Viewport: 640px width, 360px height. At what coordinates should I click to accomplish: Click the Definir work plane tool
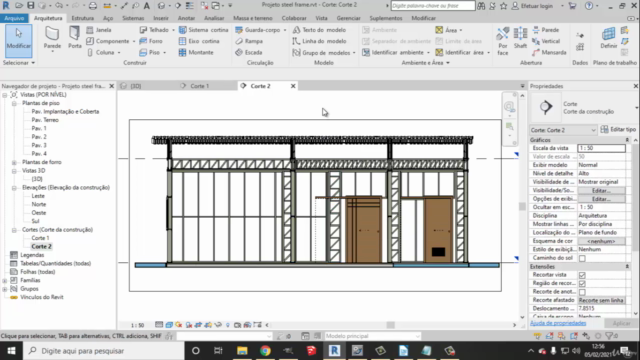[609, 38]
